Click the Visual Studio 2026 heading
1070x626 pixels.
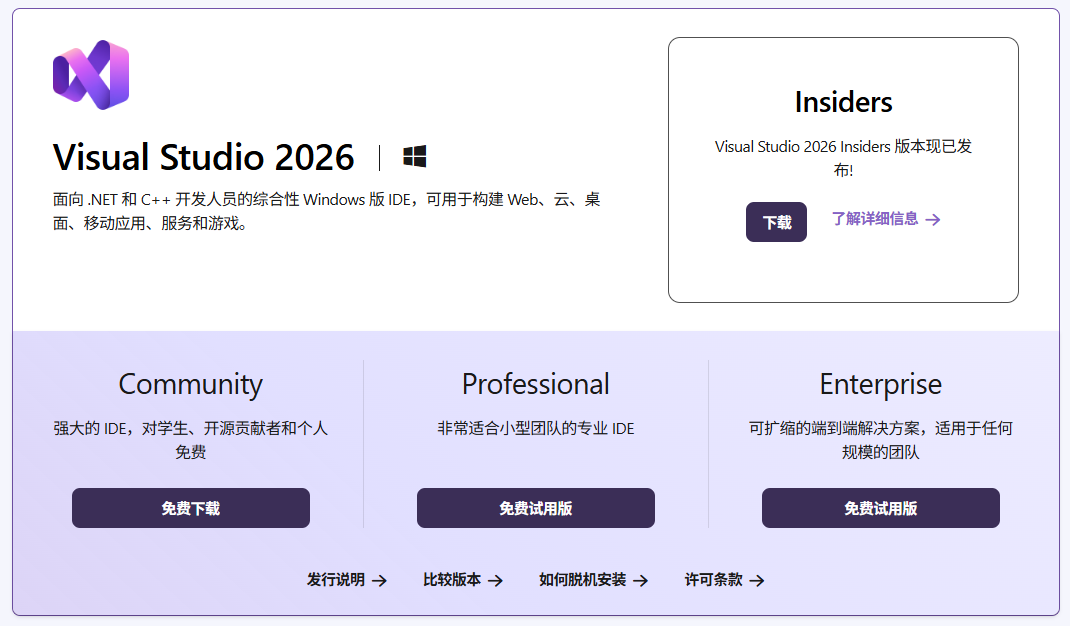click(x=203, y=157)
